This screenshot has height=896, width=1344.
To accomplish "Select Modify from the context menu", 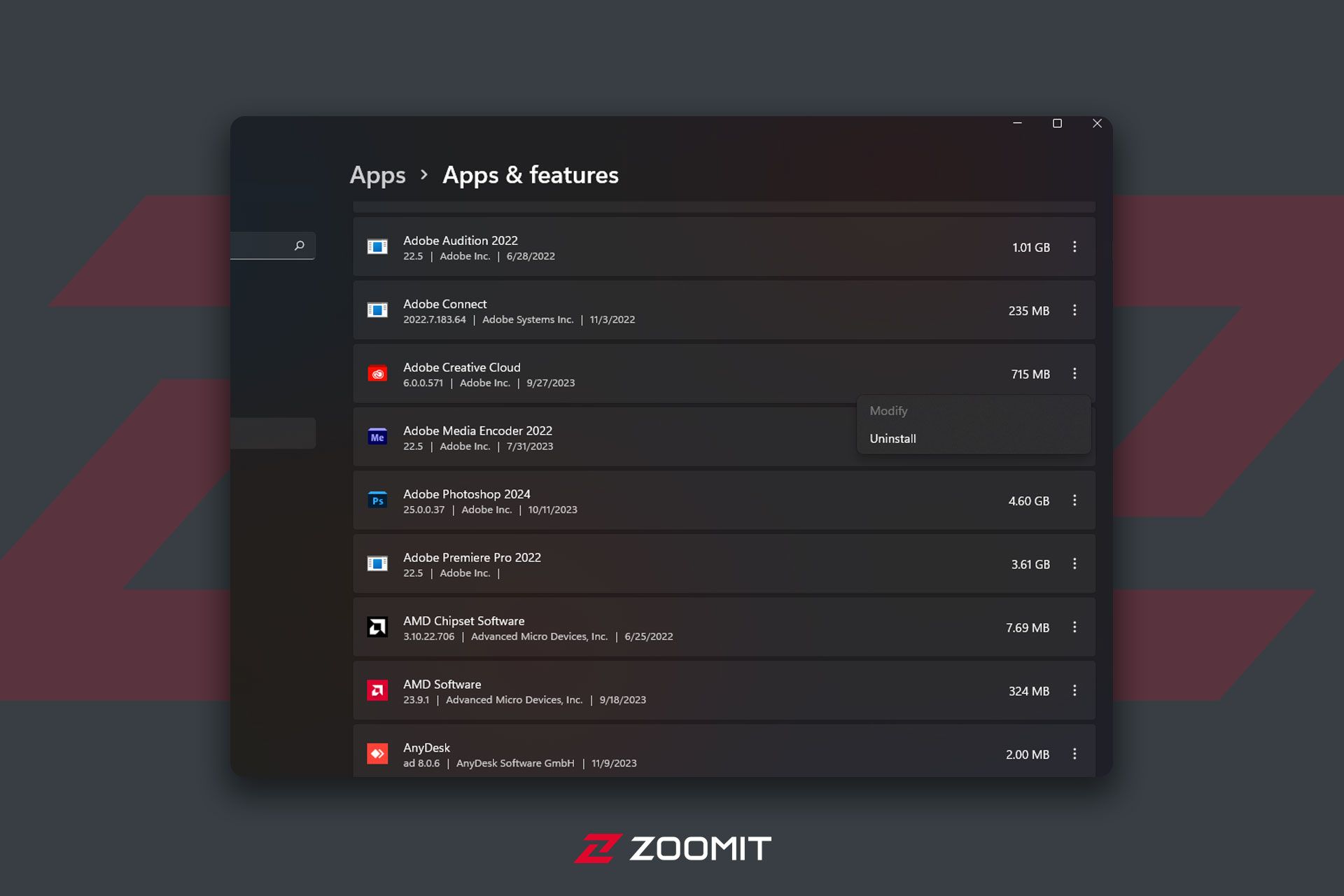I will point(887,410).
